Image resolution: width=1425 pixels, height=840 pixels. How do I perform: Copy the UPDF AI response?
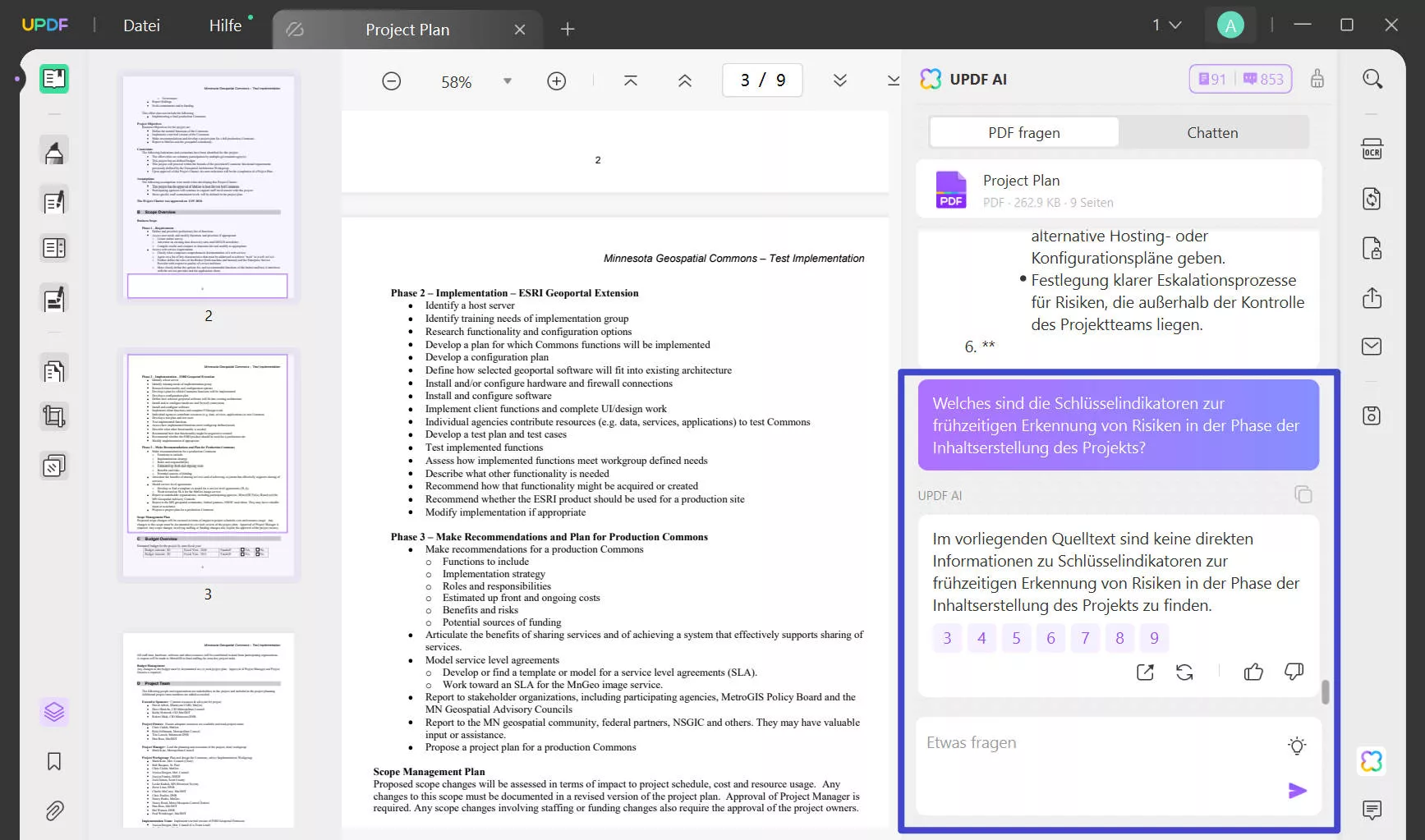(1304, 494)
